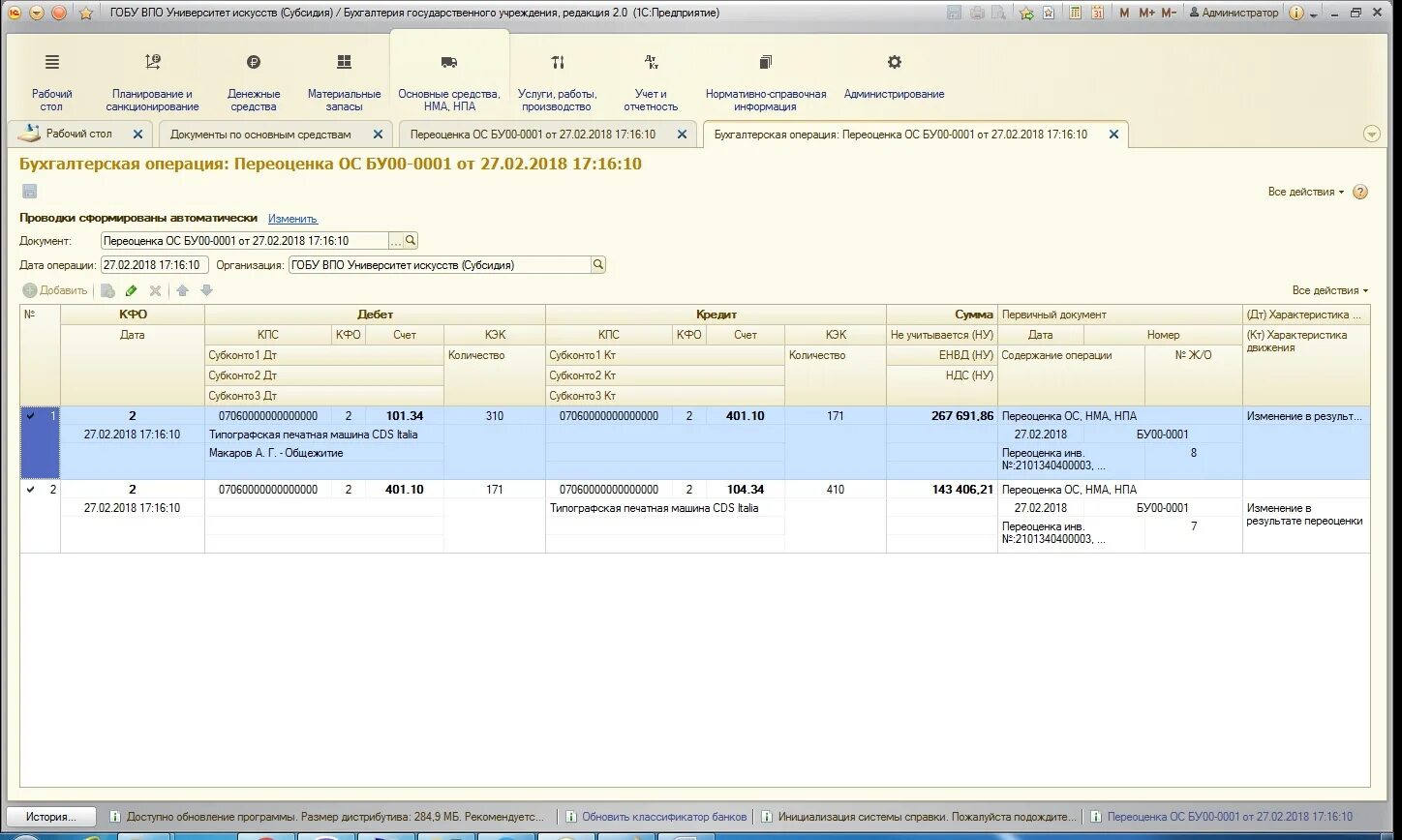The height and width of the screenshot is (840, 1402).
Task: Open the Денежные средства section
Action: click(x=254, y=84)
